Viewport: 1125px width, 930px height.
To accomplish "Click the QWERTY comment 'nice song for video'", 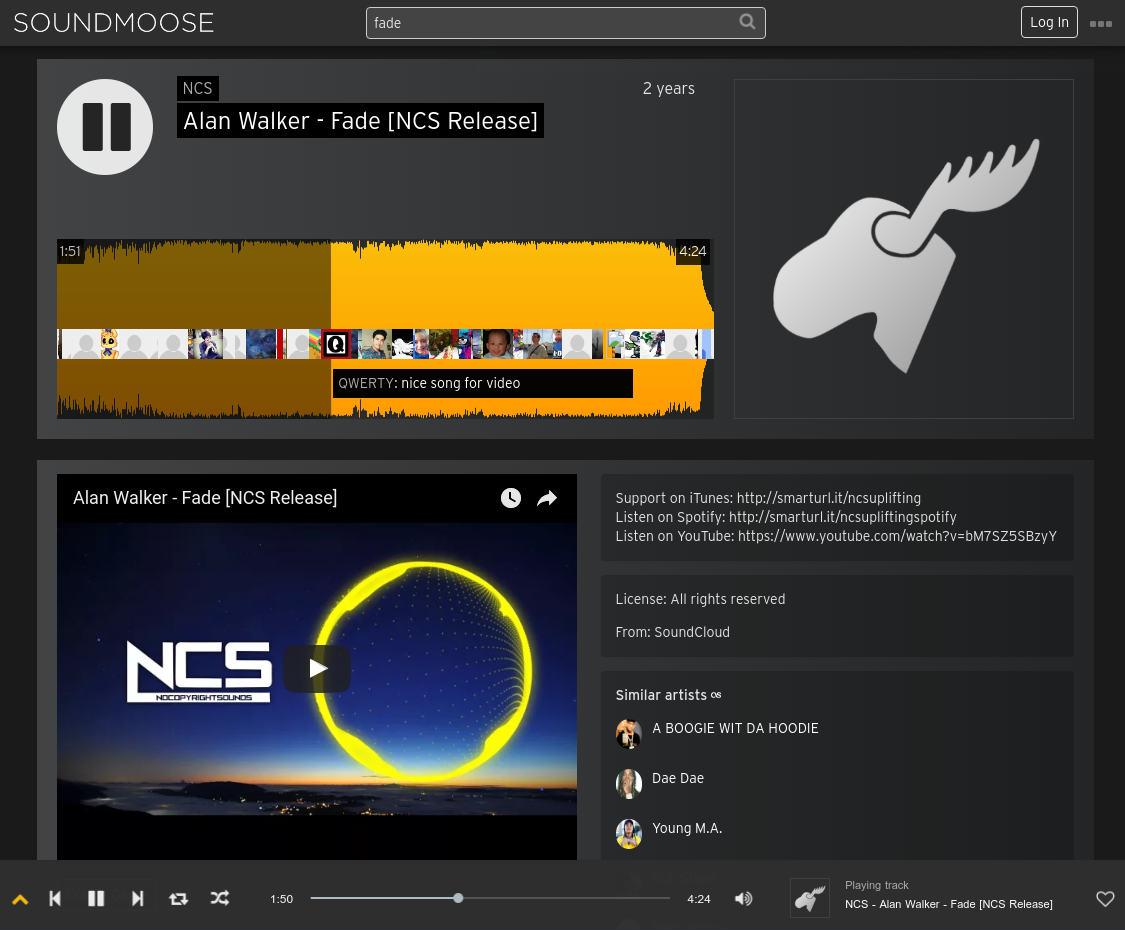I will [483, 383].
